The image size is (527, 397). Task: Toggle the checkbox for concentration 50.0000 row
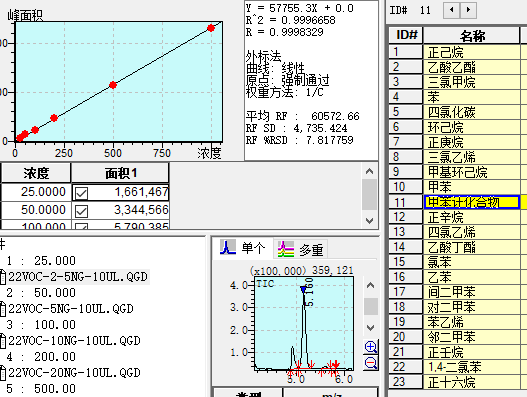tap(81, 211)
